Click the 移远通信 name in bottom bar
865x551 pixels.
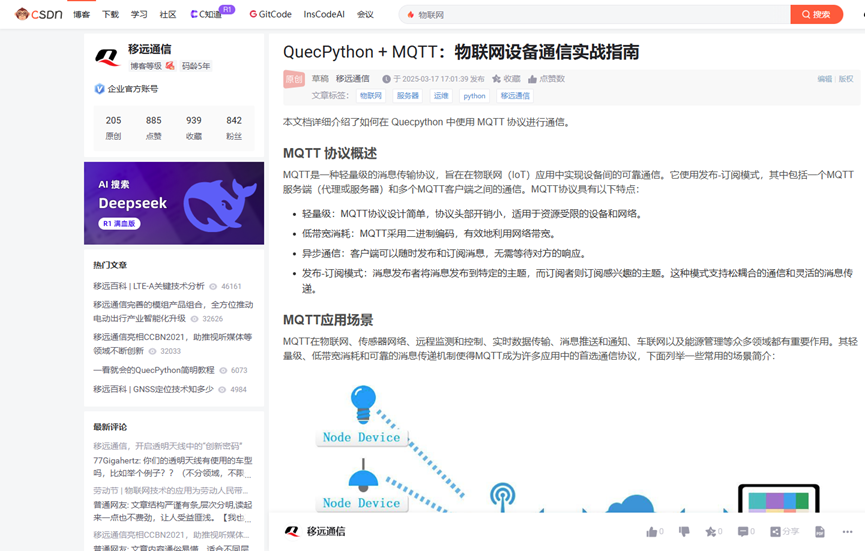[x=326, y=532]
